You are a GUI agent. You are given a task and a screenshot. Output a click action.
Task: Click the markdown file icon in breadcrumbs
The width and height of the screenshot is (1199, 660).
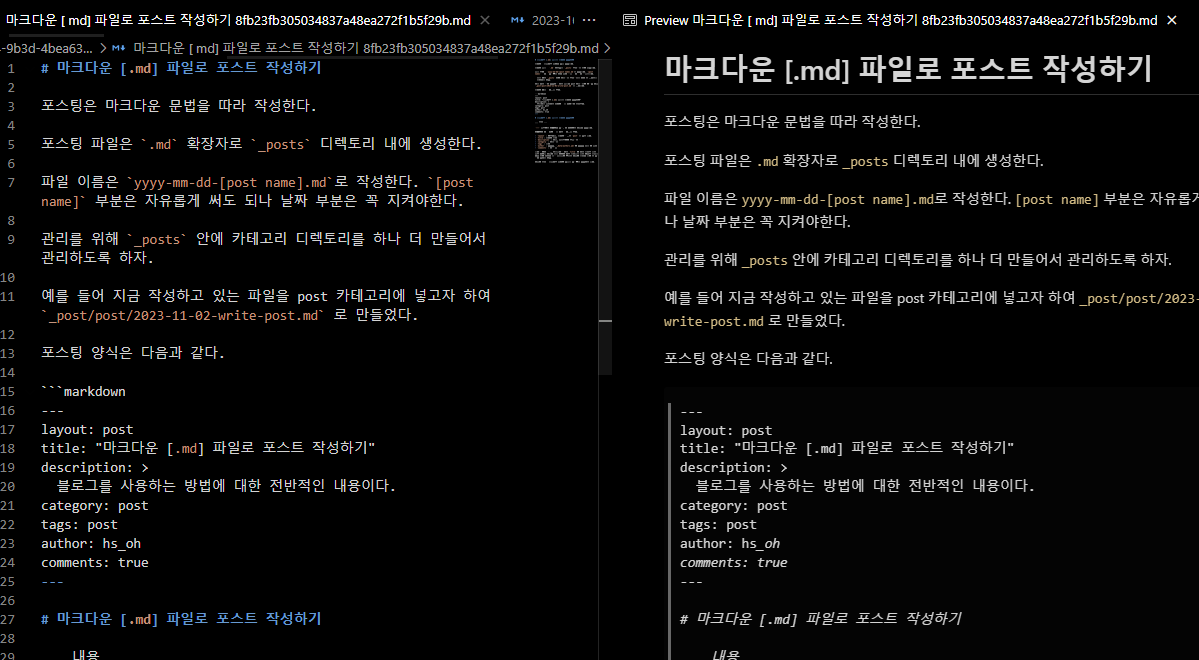tap(119, 48)
